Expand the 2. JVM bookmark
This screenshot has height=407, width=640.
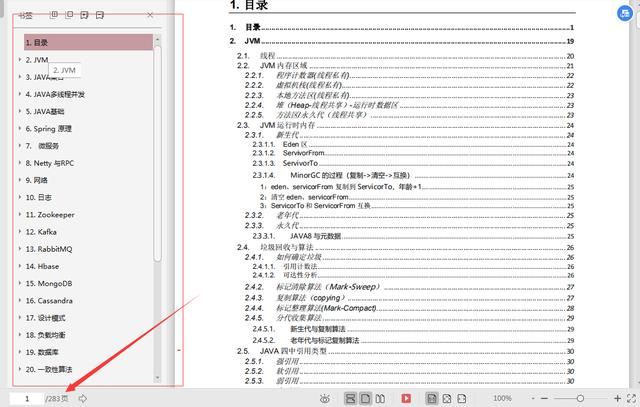[x=20, y=60]
